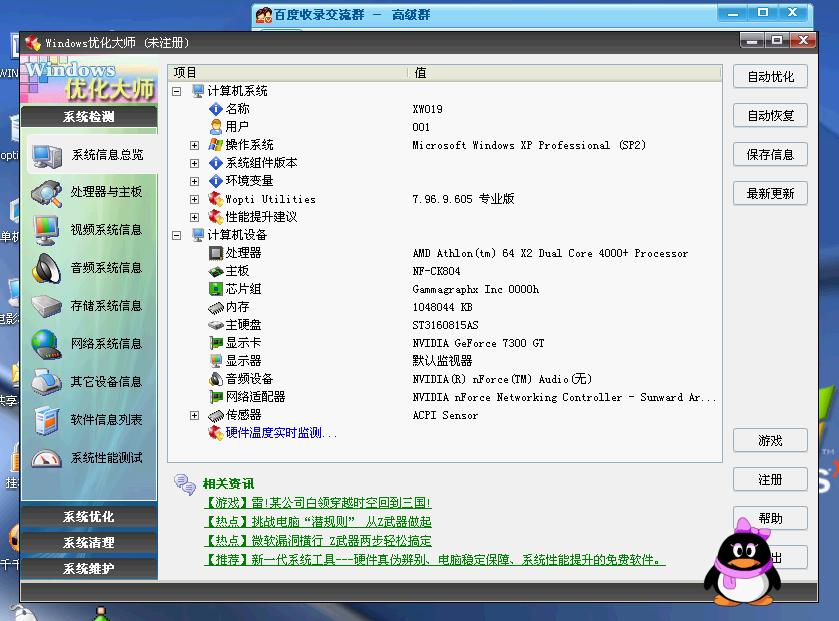Open 系统性能测试 gauge icon
The height and width of the screenshot is (621, 839).
coord(46,458)
